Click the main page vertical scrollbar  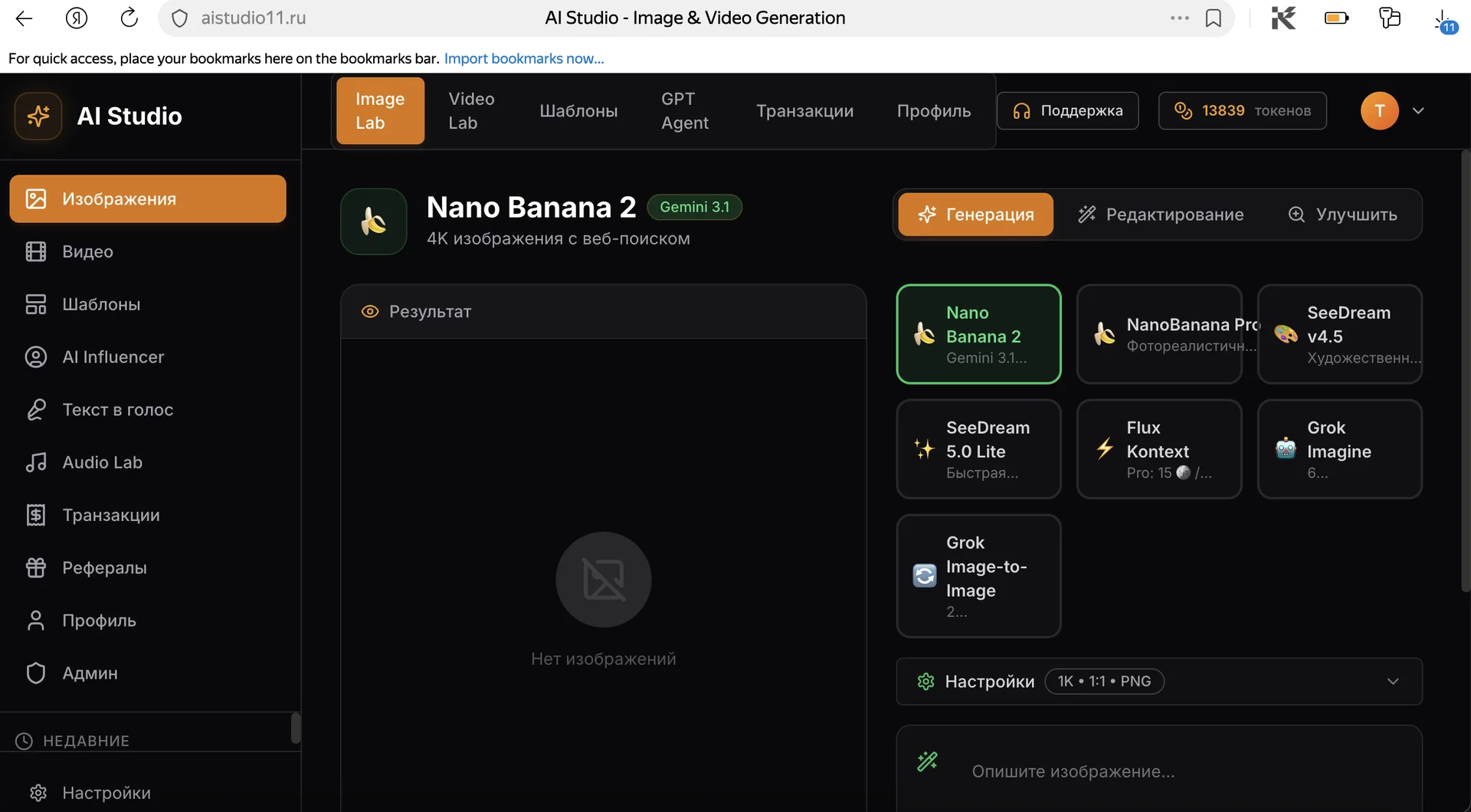point(1466,372)
